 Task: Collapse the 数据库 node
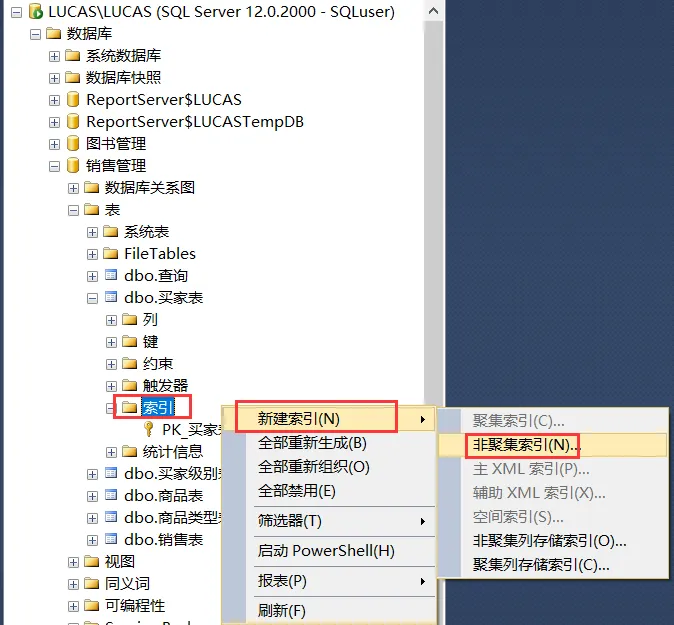click(x=35, y=35)
